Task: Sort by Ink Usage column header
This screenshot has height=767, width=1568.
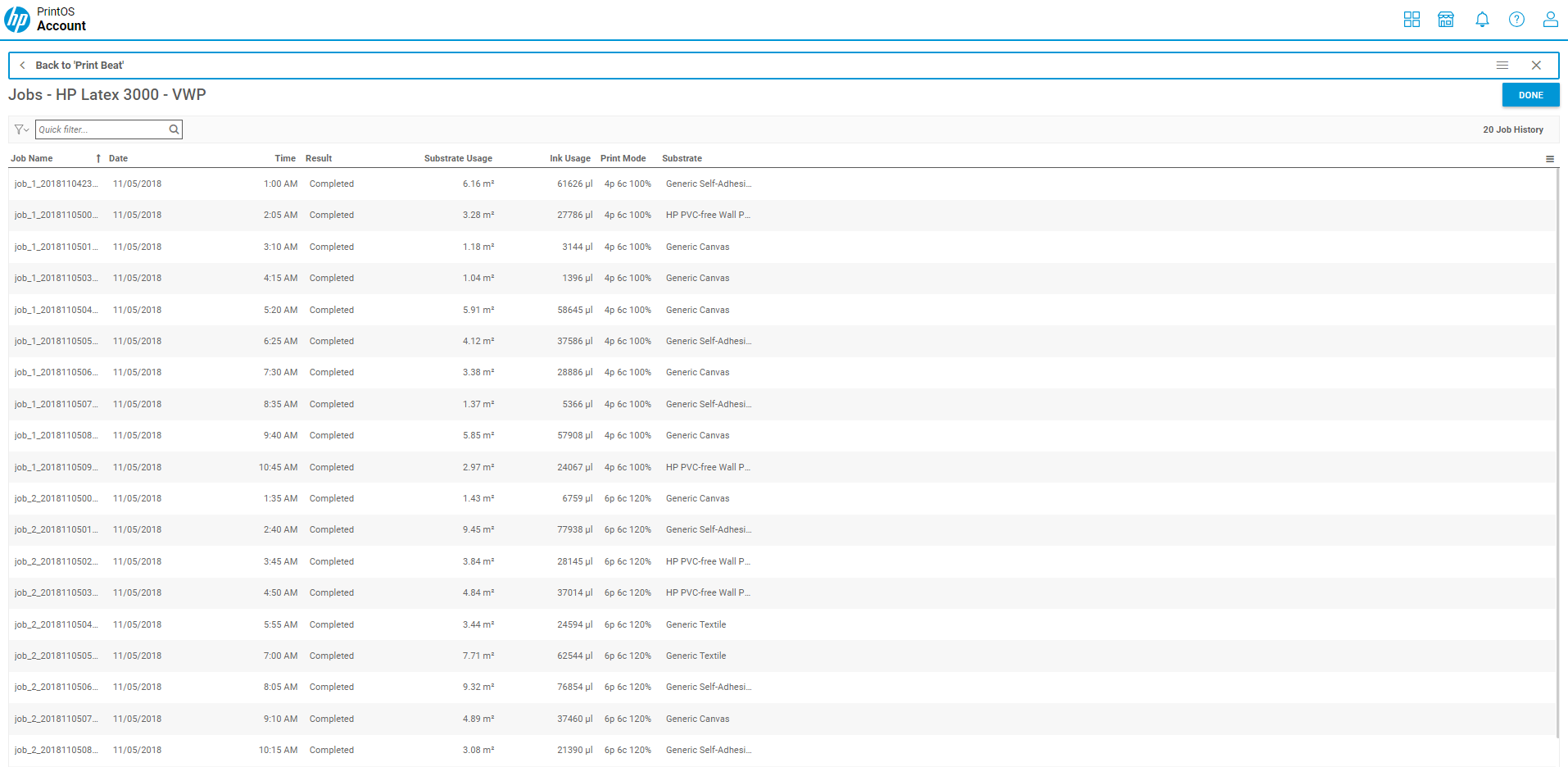Action: tap(569, 159)
